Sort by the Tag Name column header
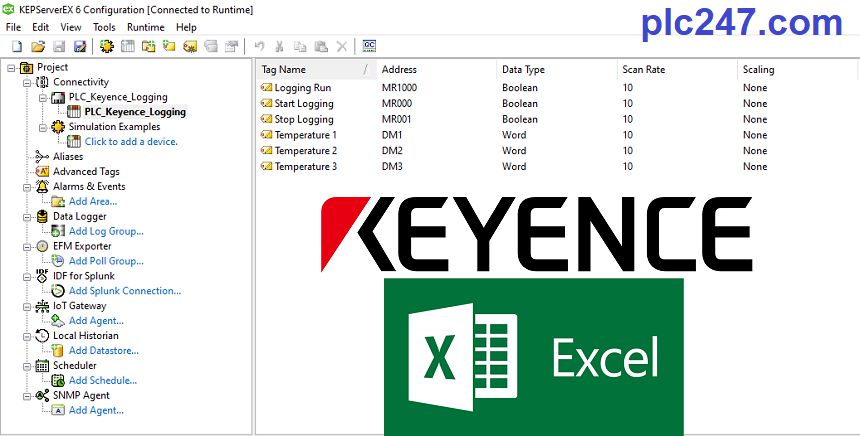The image size is (860, 436). coord(316,70)
